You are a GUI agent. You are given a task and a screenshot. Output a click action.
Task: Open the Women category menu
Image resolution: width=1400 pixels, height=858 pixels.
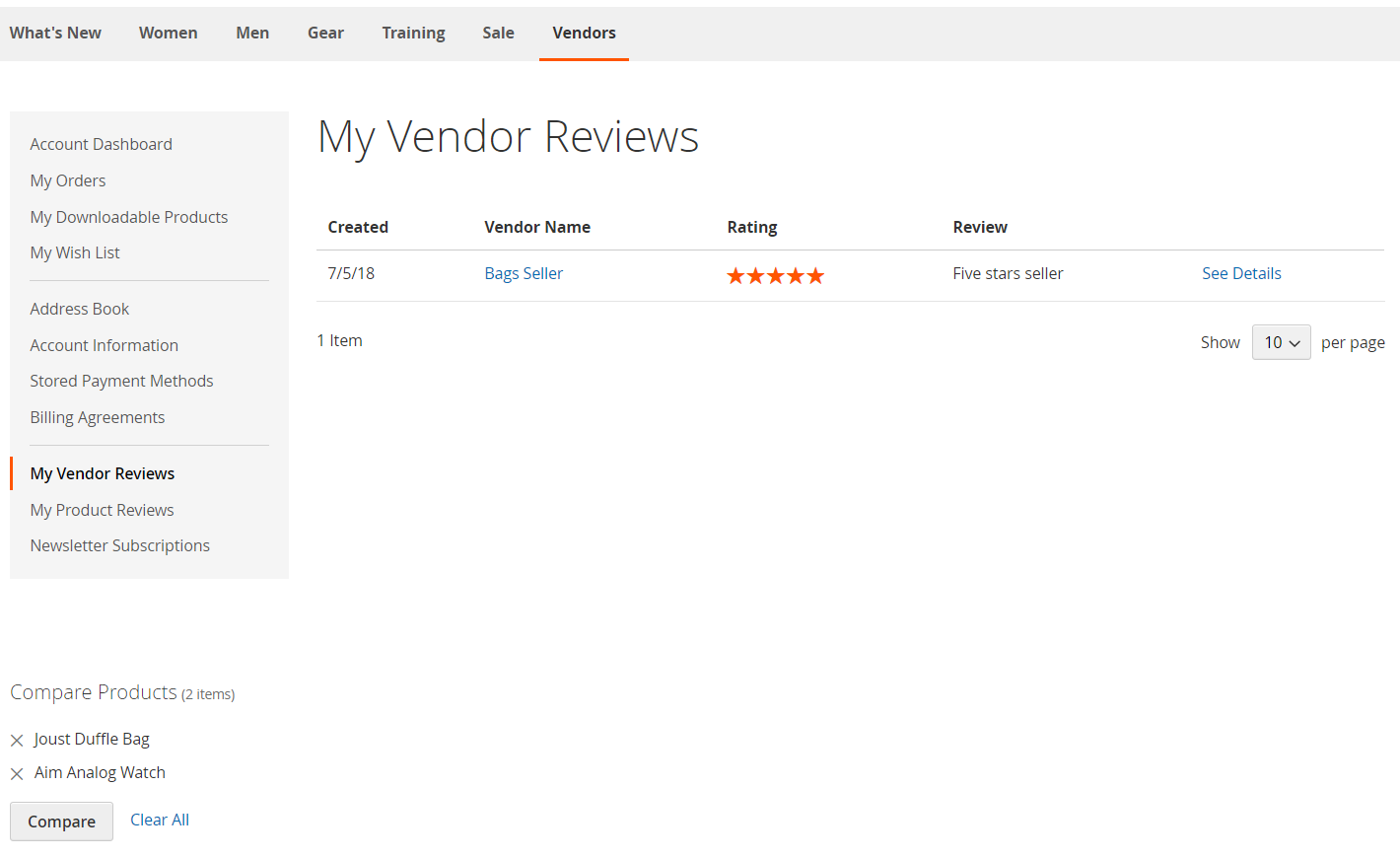click(x=169, y=33)
